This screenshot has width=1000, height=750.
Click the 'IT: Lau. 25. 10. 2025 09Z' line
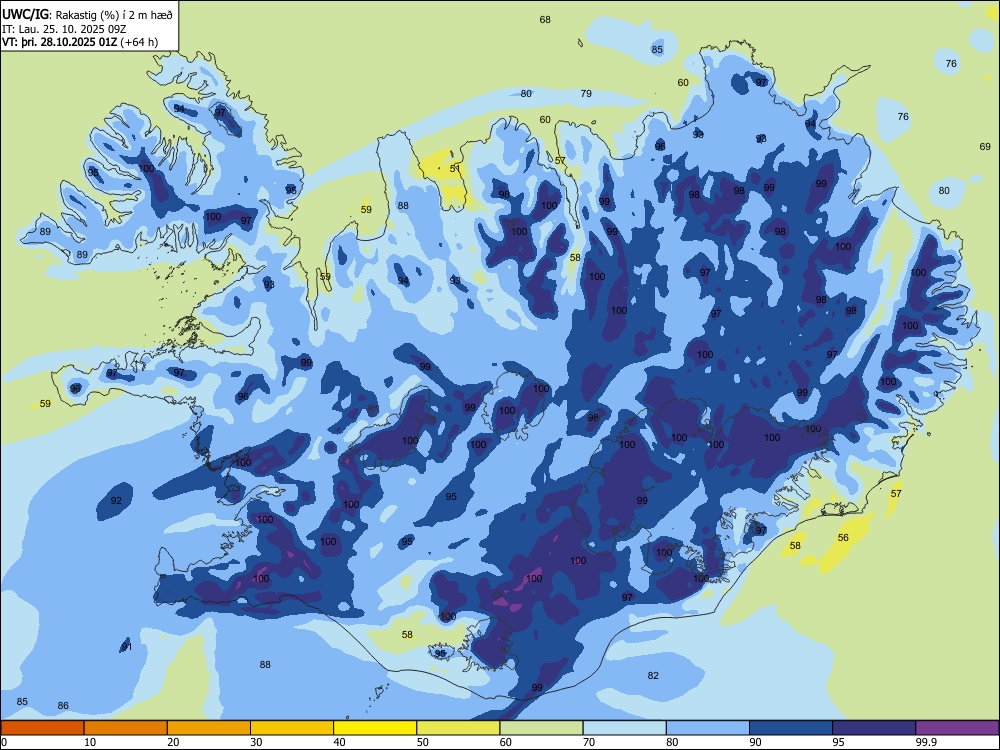(x=64, y=29)
